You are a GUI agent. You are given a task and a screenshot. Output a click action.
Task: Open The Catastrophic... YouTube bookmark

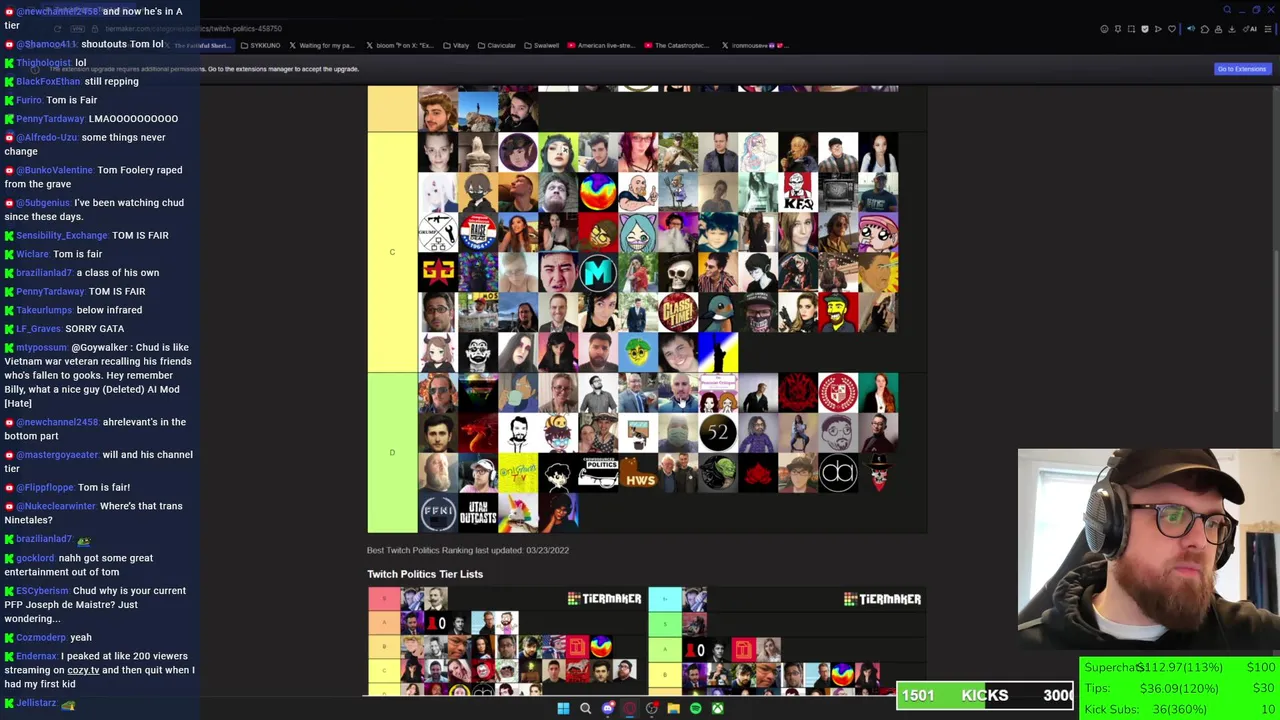677,45
